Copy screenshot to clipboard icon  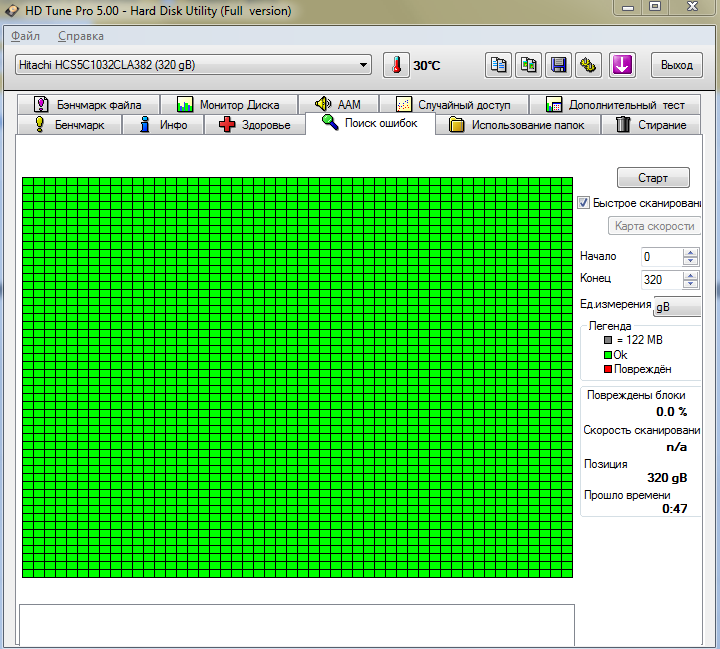tap(528, 65)
